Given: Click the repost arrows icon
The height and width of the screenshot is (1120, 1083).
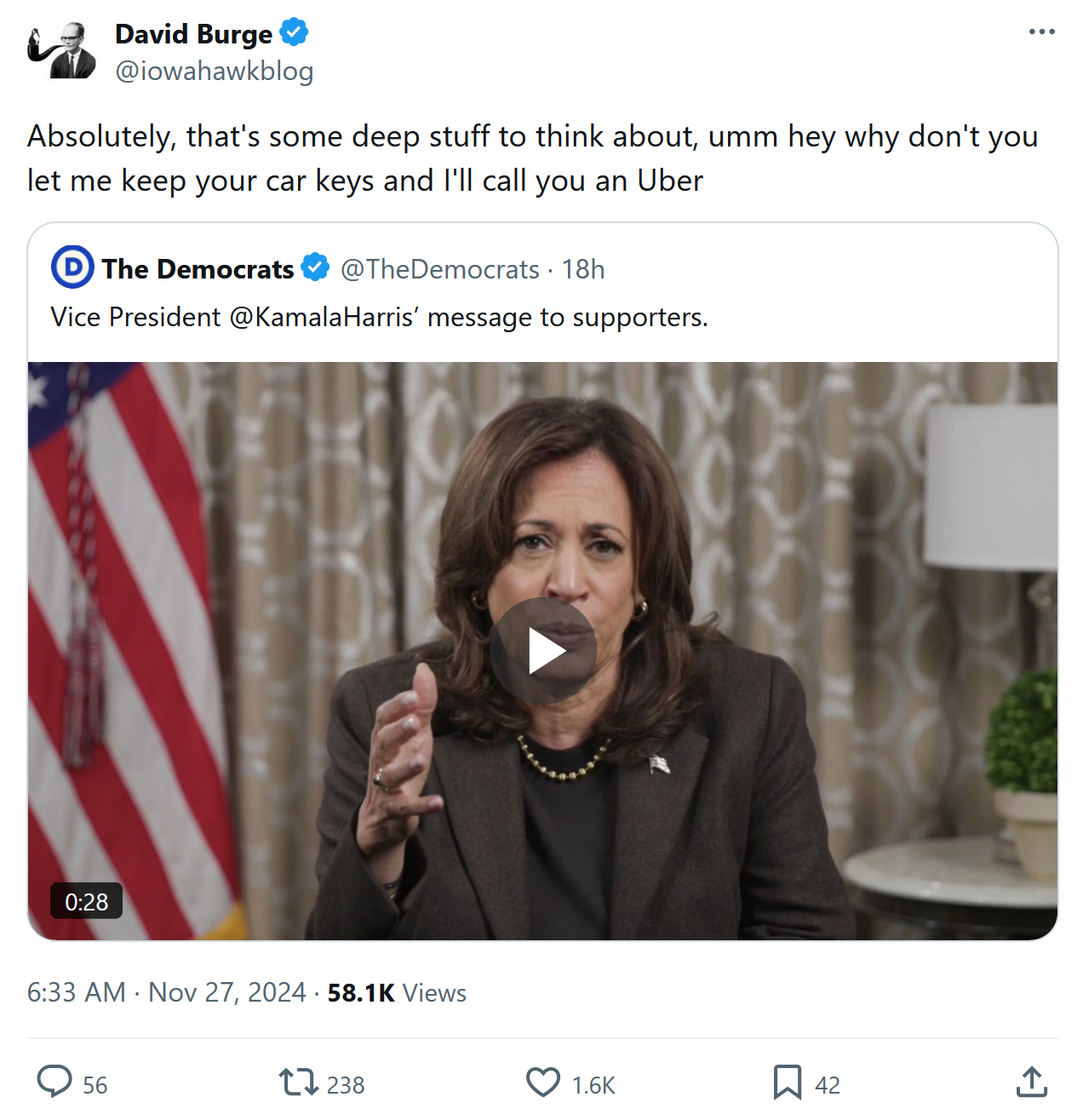Looking at the screenshot, I should click(x=298, y=1083).
